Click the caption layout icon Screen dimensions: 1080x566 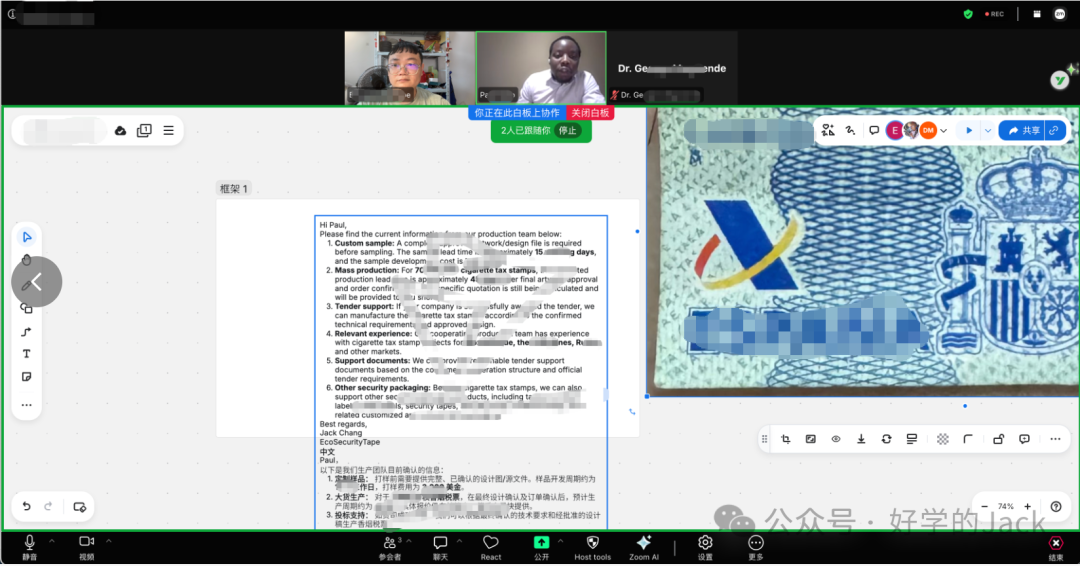pos(912,439)
